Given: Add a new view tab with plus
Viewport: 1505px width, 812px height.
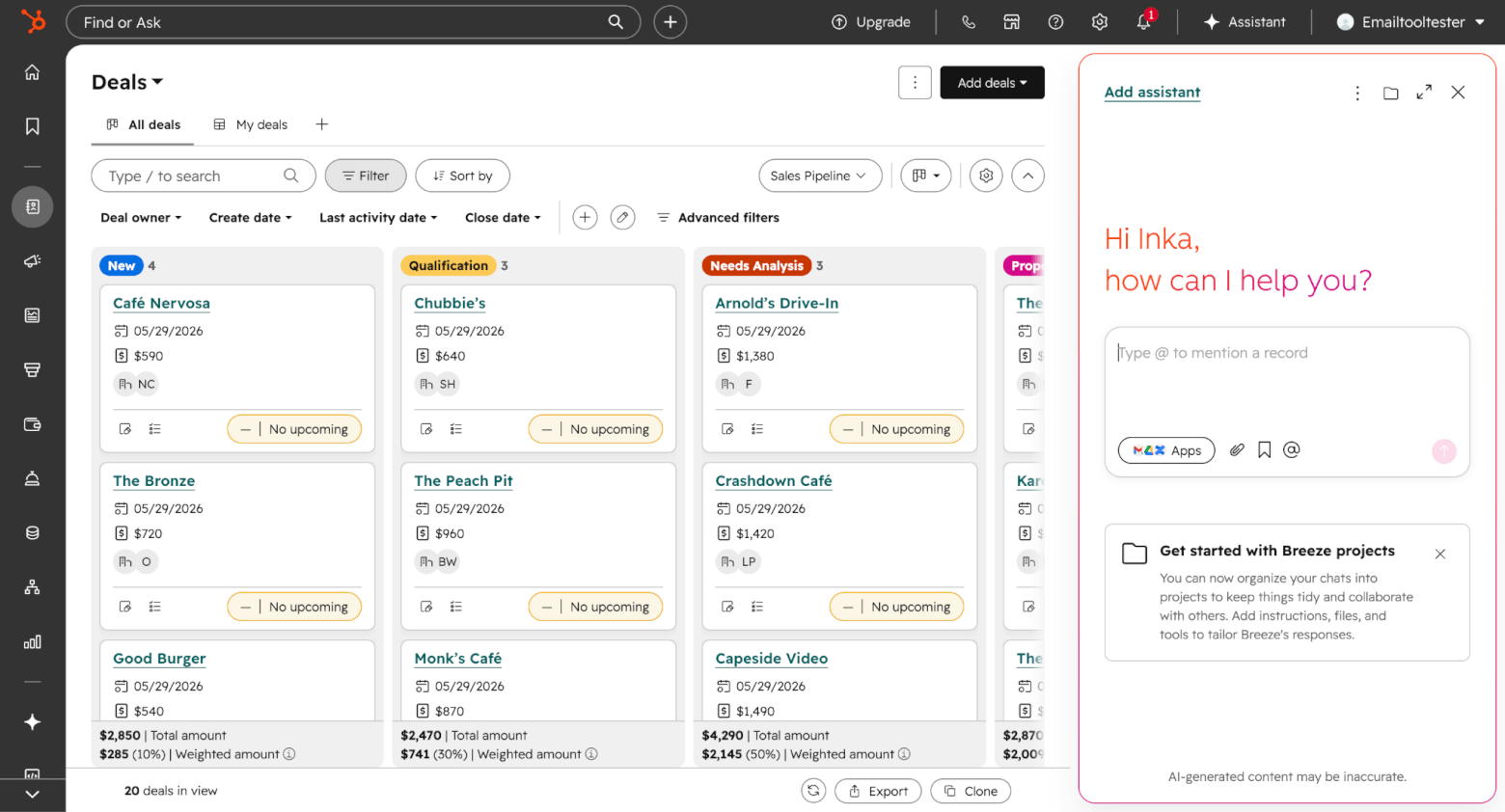Looking at the screenshot, I should (322, 124).
